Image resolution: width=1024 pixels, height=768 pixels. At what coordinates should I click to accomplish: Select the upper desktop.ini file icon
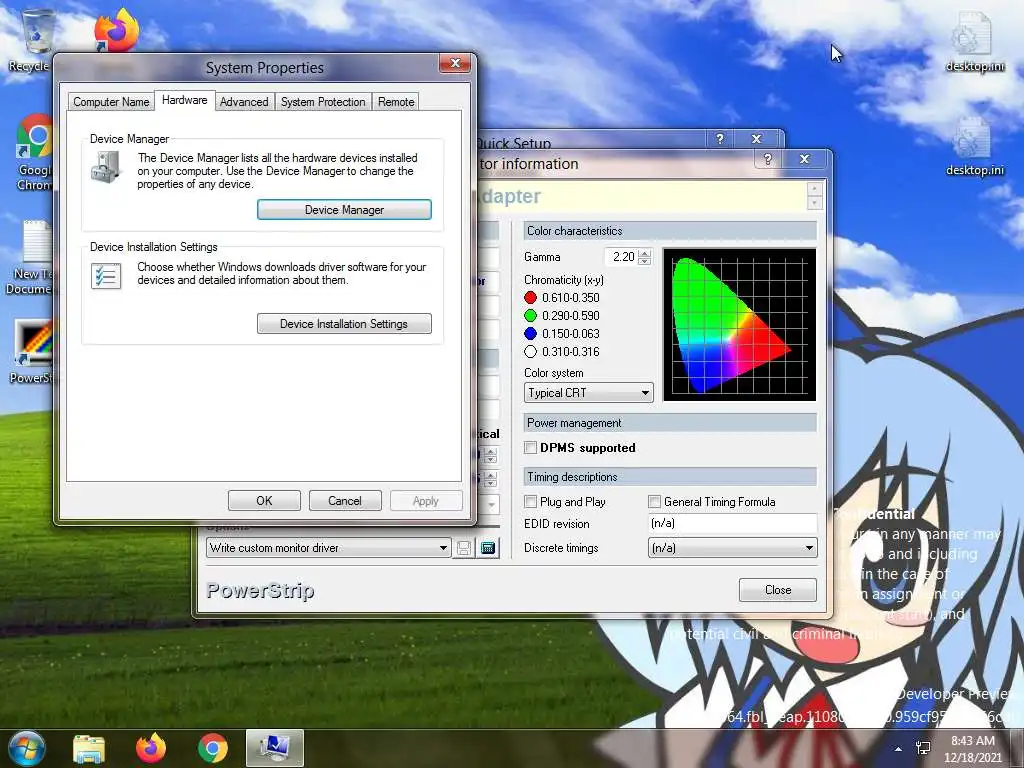974,40
